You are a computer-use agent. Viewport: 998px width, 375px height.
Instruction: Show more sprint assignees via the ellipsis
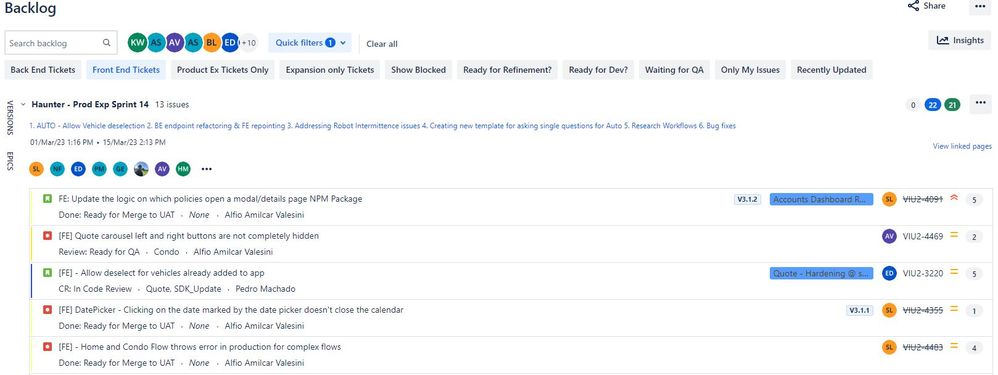pyautogui.click(x=206, y=169)
